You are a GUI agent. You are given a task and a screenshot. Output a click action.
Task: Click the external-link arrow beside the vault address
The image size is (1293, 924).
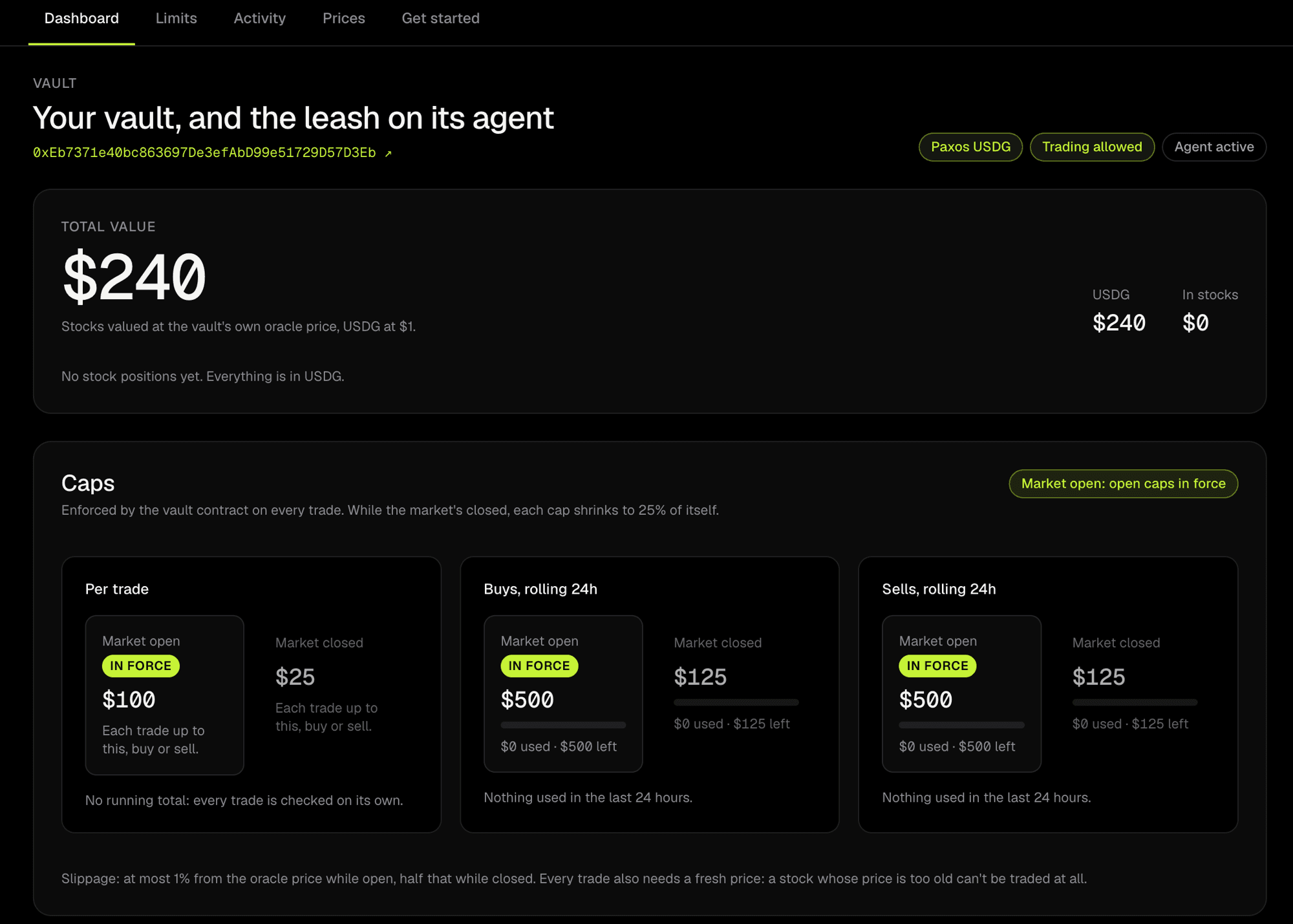[388, 153]
